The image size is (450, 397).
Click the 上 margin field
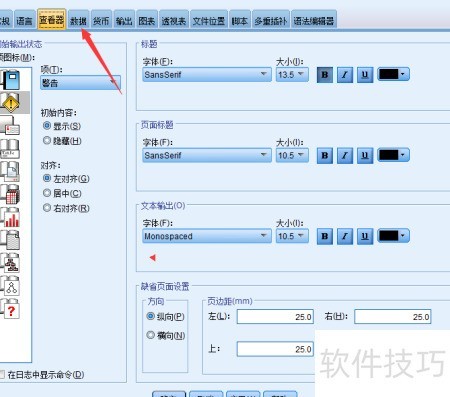pyautogui.click(x=275, y=349)
